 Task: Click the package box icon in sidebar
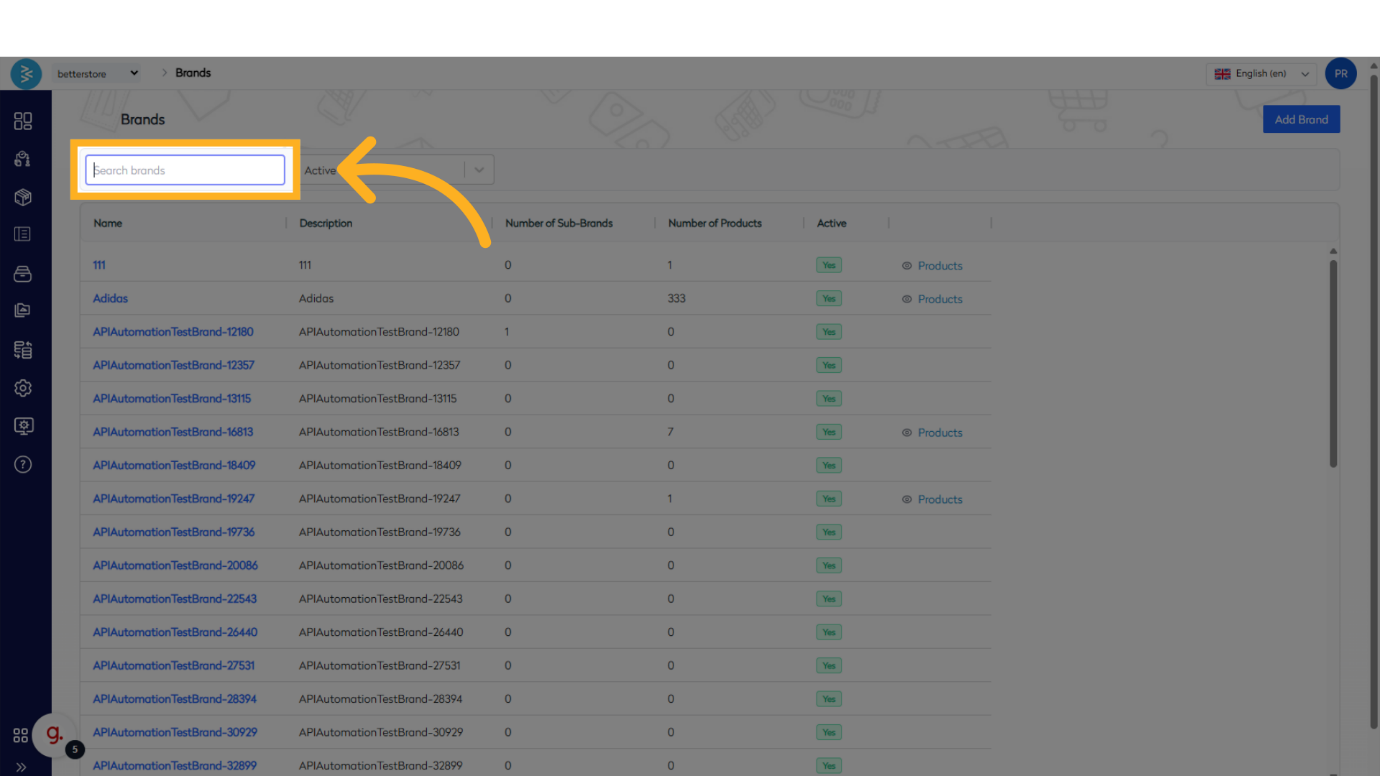pyautogui.click(x=23, y=197)
